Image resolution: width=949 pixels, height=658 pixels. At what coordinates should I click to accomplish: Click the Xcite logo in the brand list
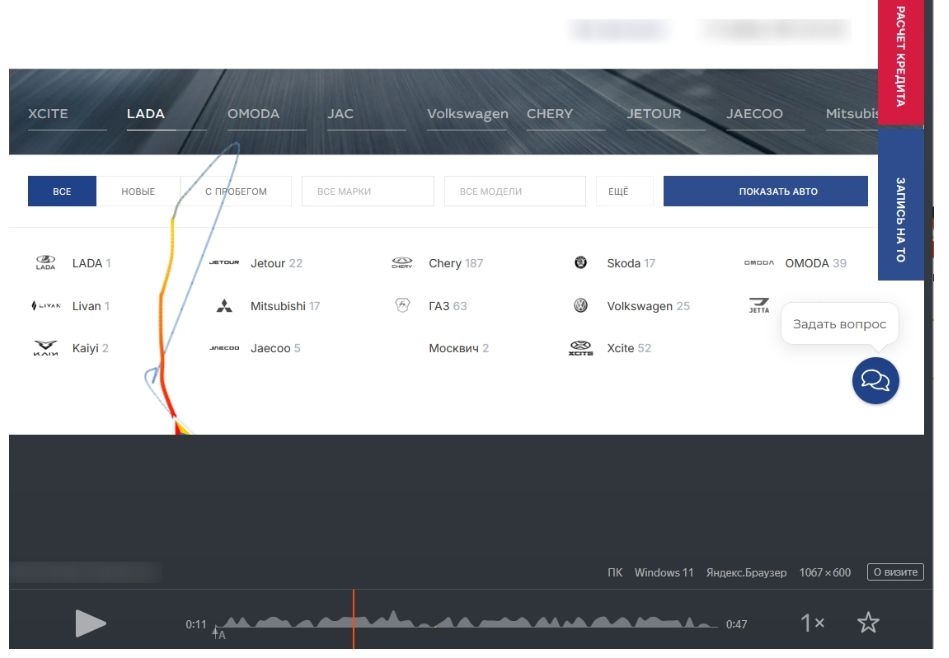[580, 348]
